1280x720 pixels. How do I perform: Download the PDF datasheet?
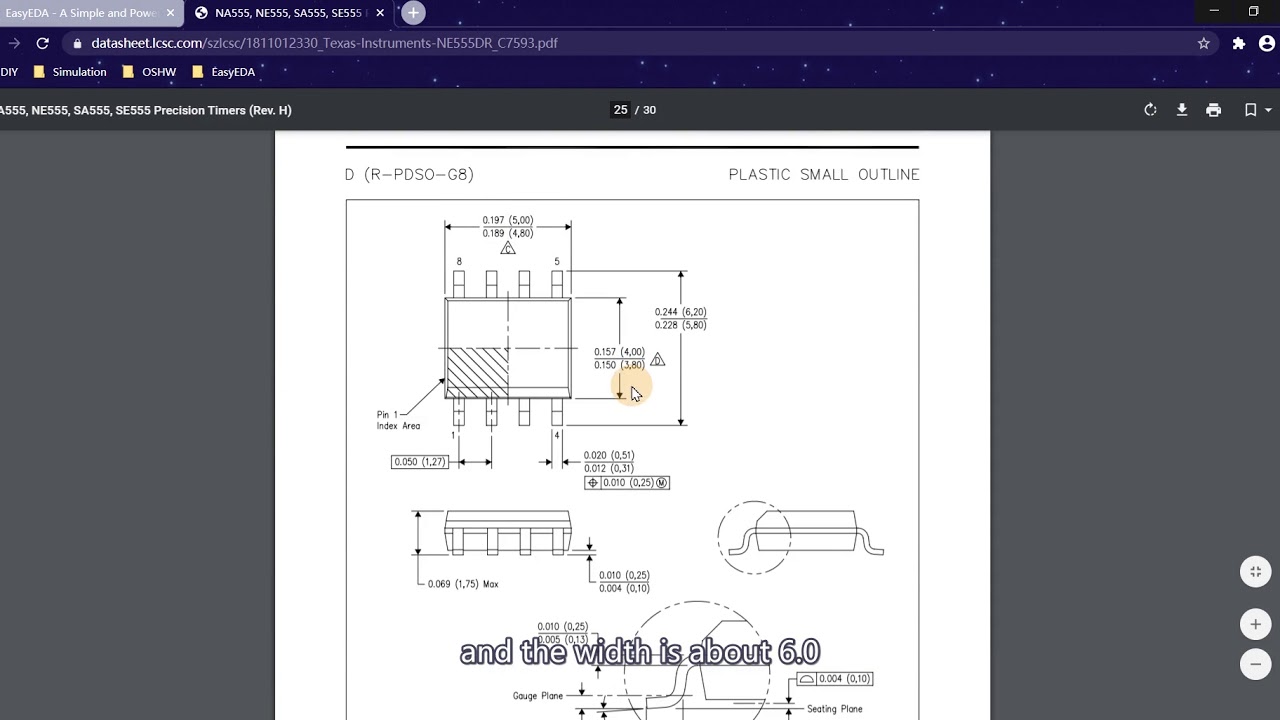[x=1182, y=110]
